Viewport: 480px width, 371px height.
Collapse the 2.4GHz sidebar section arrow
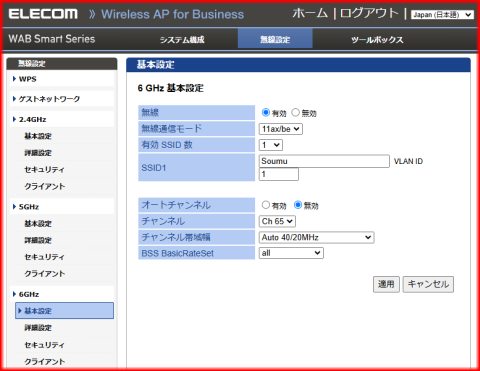pyautogui.click(x=14, y=119)
